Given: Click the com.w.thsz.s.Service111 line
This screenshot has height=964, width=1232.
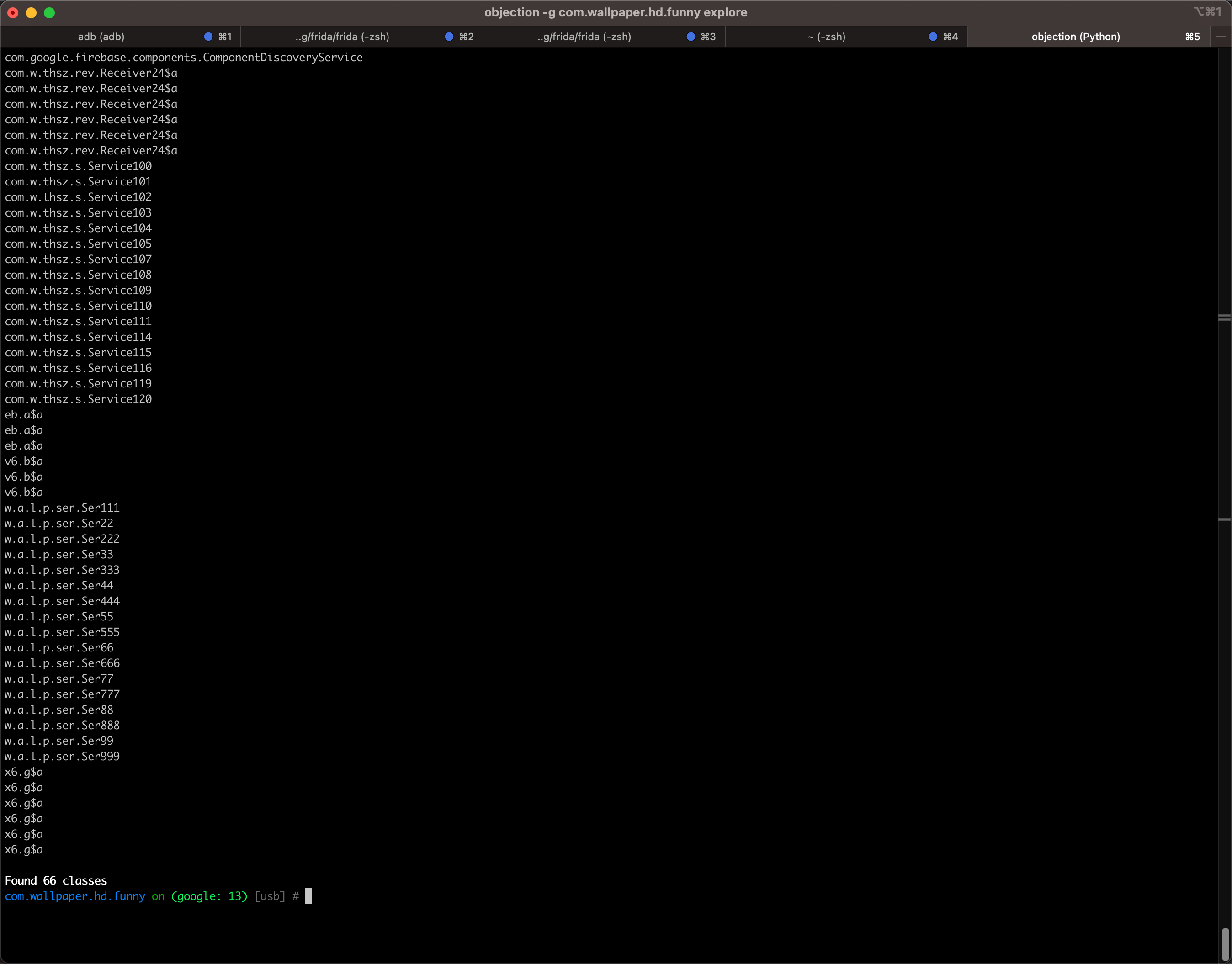Looking at the screenshot, I should coord(79,321).
